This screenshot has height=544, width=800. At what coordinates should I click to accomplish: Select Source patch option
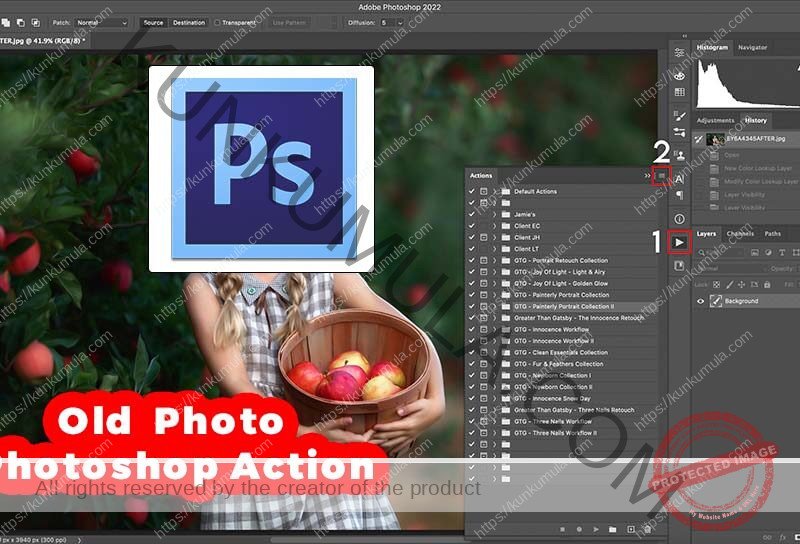(x=153, y=22)
